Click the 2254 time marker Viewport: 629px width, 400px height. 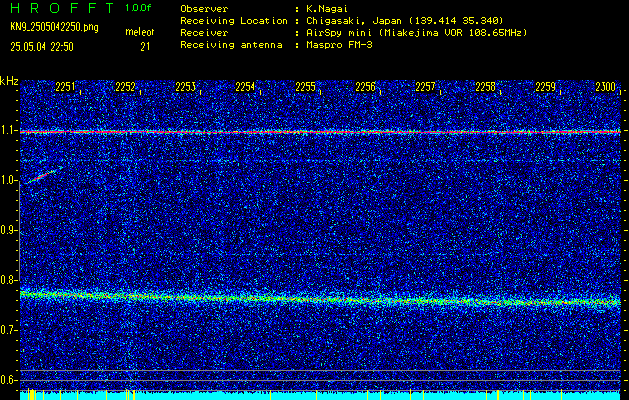245,87
